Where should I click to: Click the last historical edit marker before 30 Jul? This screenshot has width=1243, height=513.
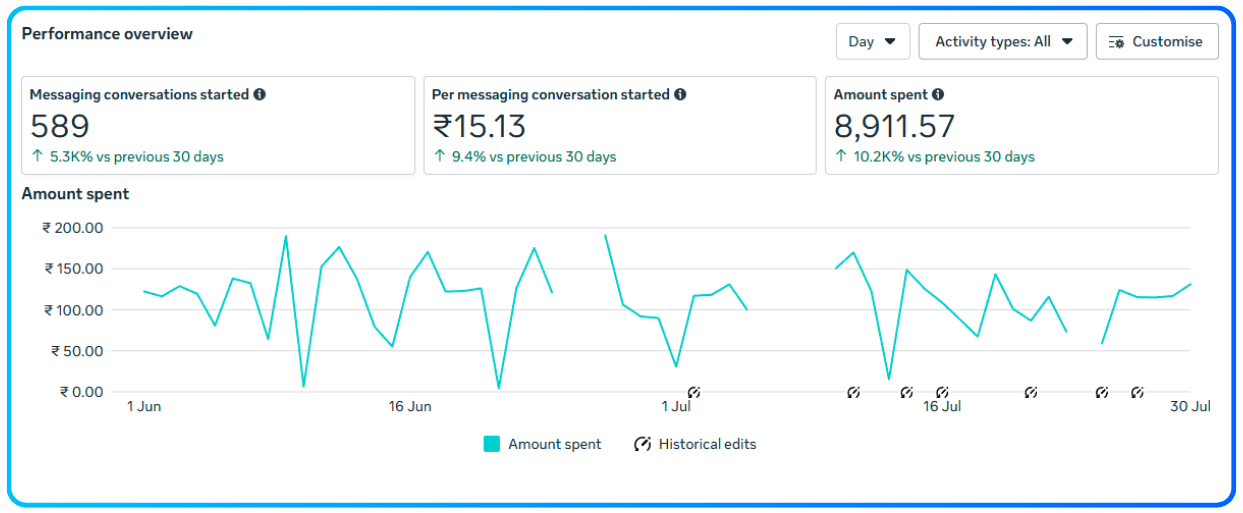click(1137, 393)
